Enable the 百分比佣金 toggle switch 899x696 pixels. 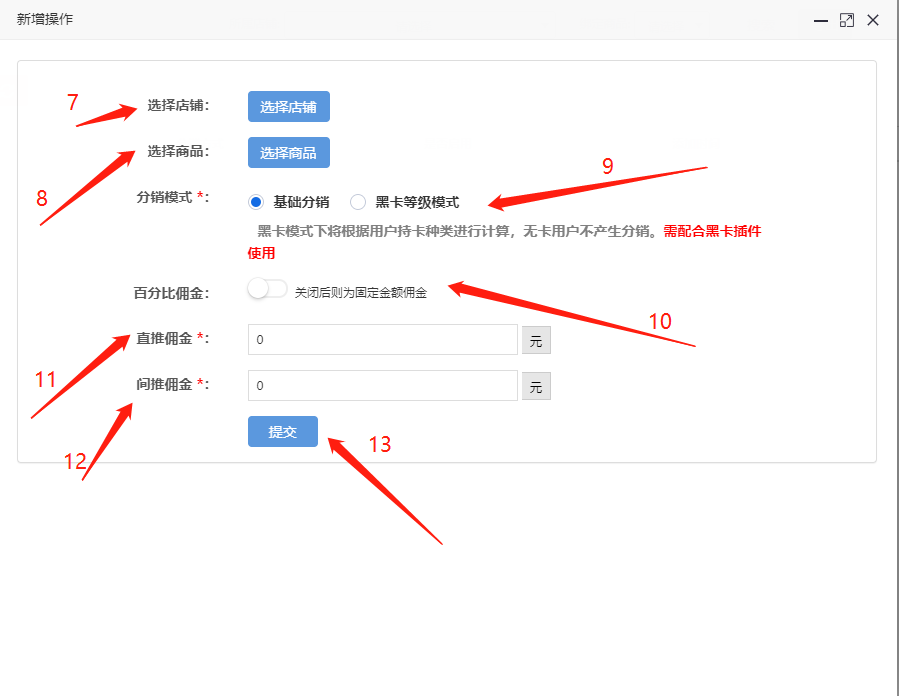(x=267, y=289)
